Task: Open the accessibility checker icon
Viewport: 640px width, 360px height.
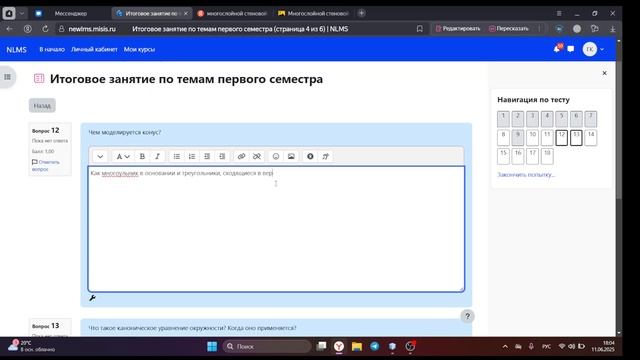Action: coord(310,156)
